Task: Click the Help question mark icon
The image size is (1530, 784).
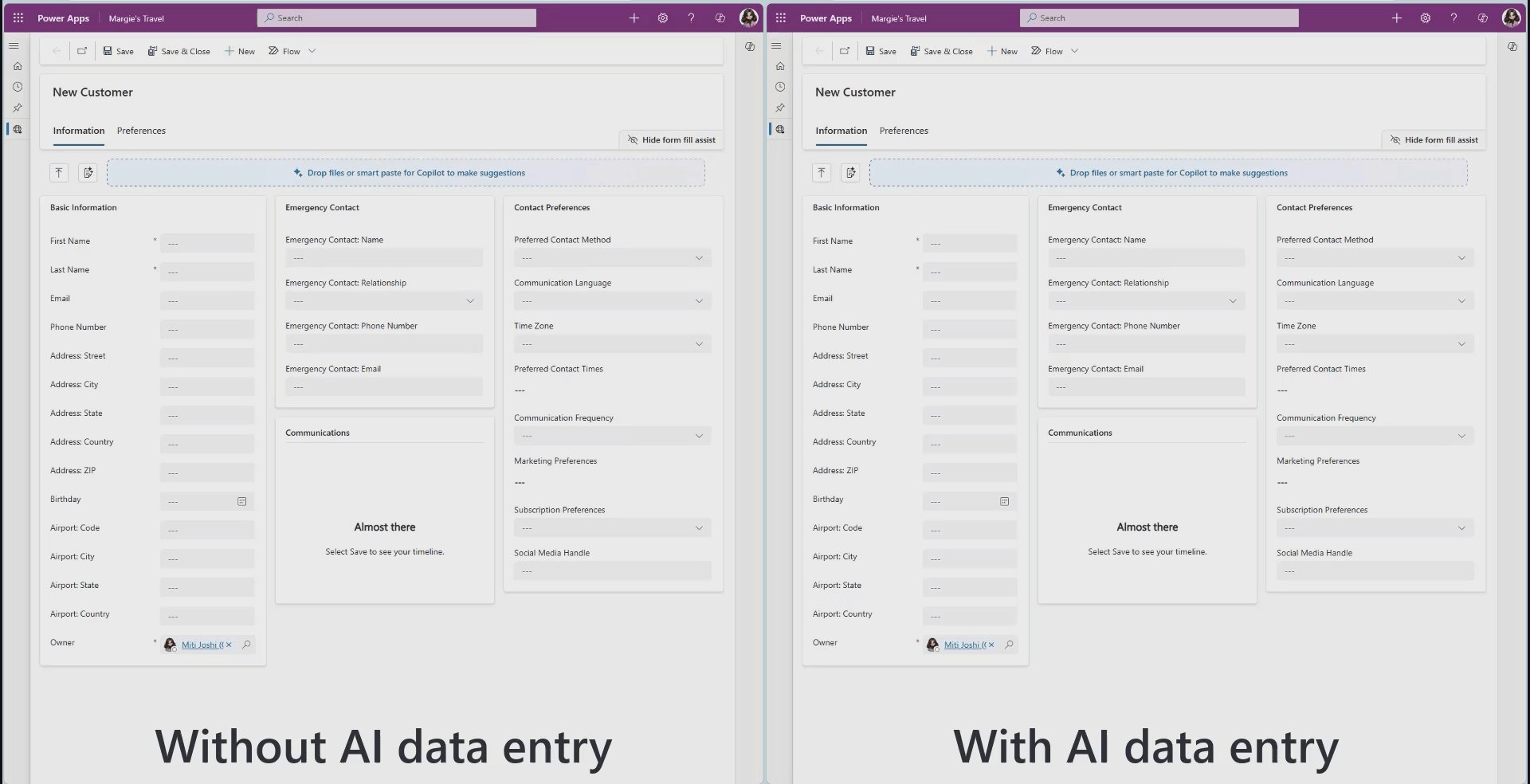Action: 691,18
